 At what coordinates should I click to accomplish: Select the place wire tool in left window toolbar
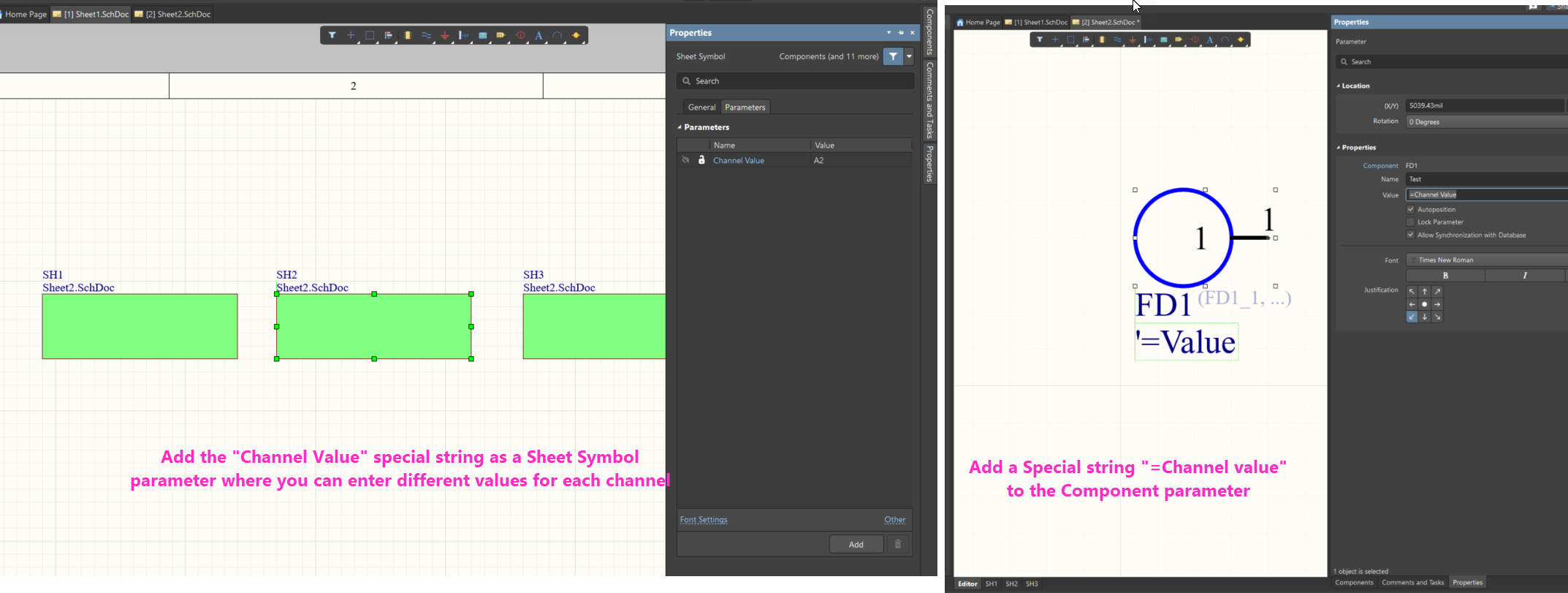click(427, 35)
